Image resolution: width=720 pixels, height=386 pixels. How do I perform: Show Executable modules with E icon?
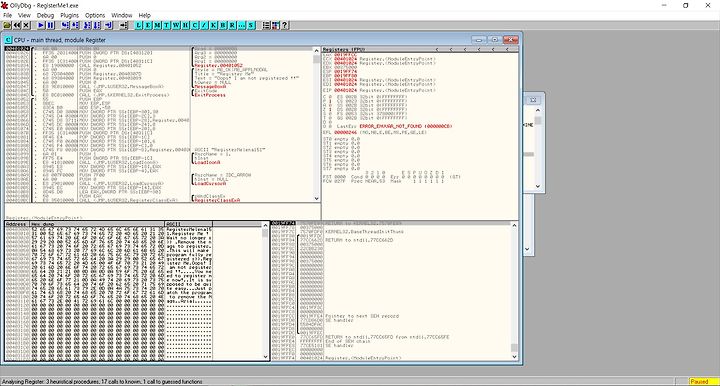click(x=148, y=25)
